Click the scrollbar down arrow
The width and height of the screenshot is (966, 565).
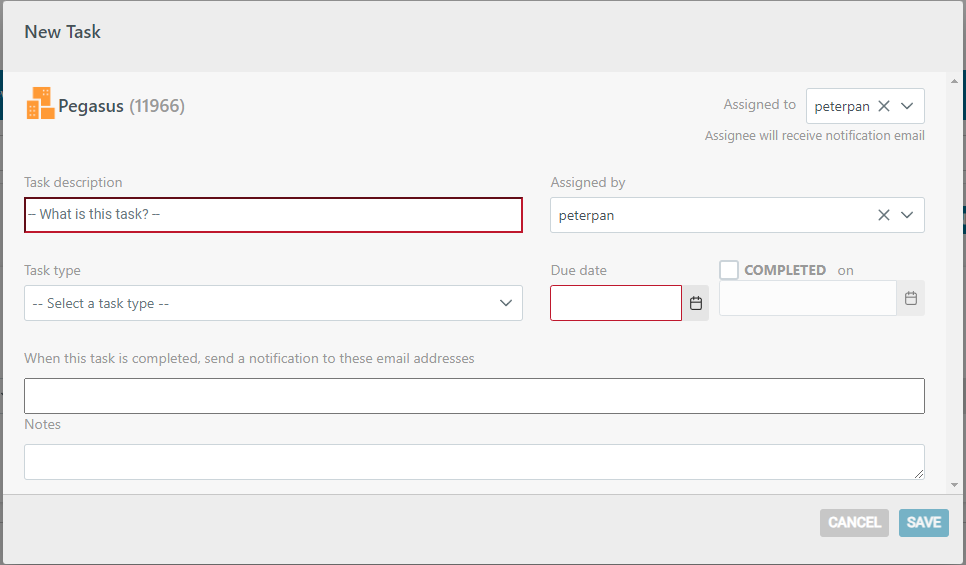[x=954, y=485]
